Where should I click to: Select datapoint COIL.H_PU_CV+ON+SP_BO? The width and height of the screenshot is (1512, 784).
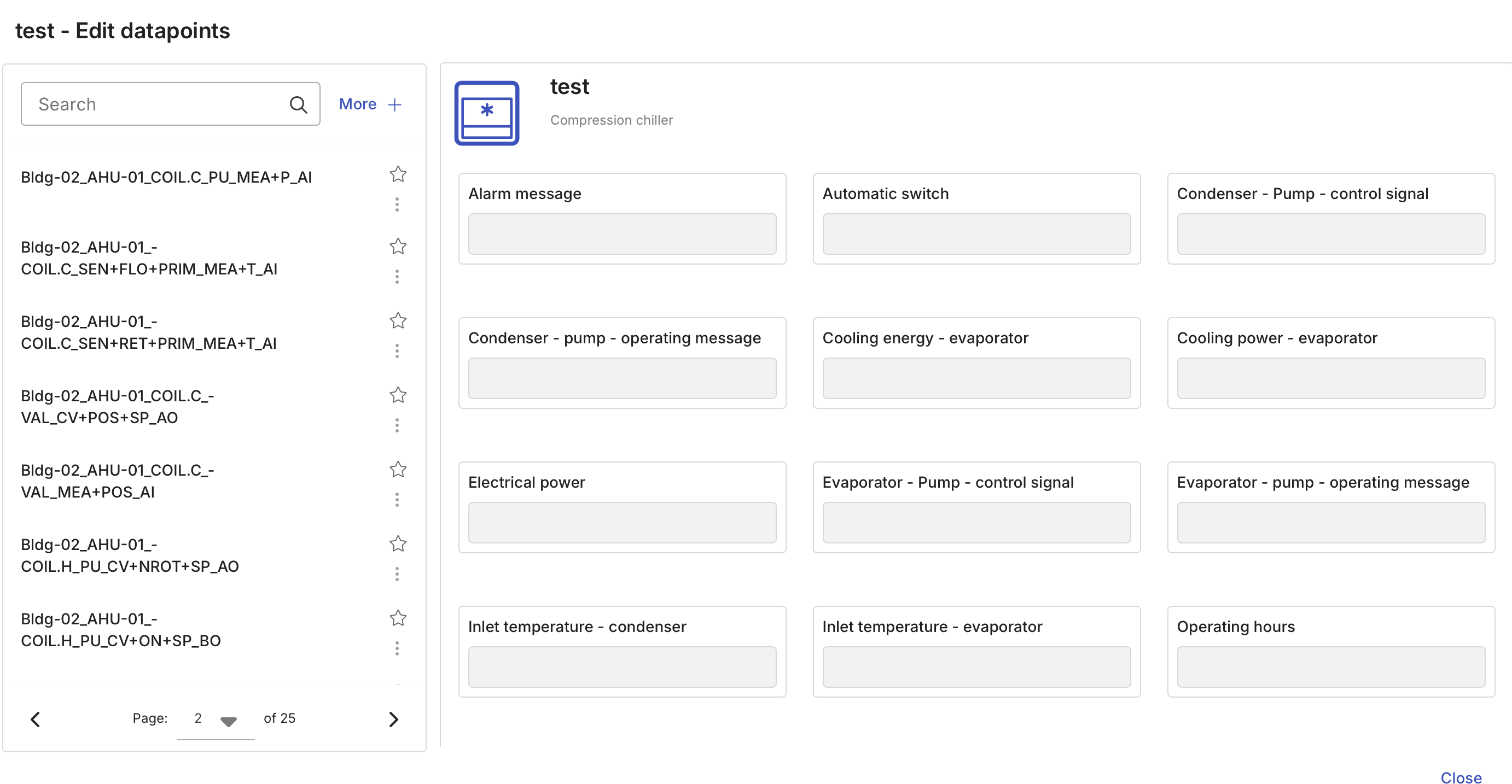coord(121,630)
